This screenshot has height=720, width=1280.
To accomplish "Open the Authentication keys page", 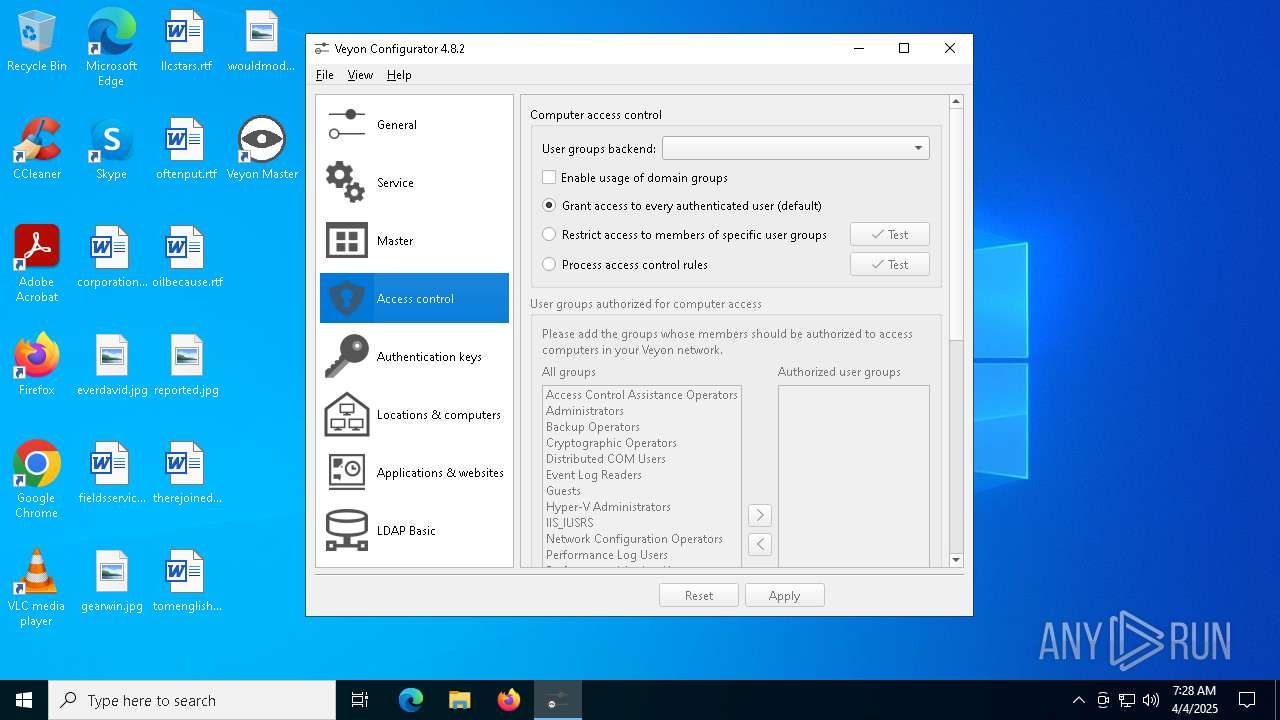I will [414, 357].
